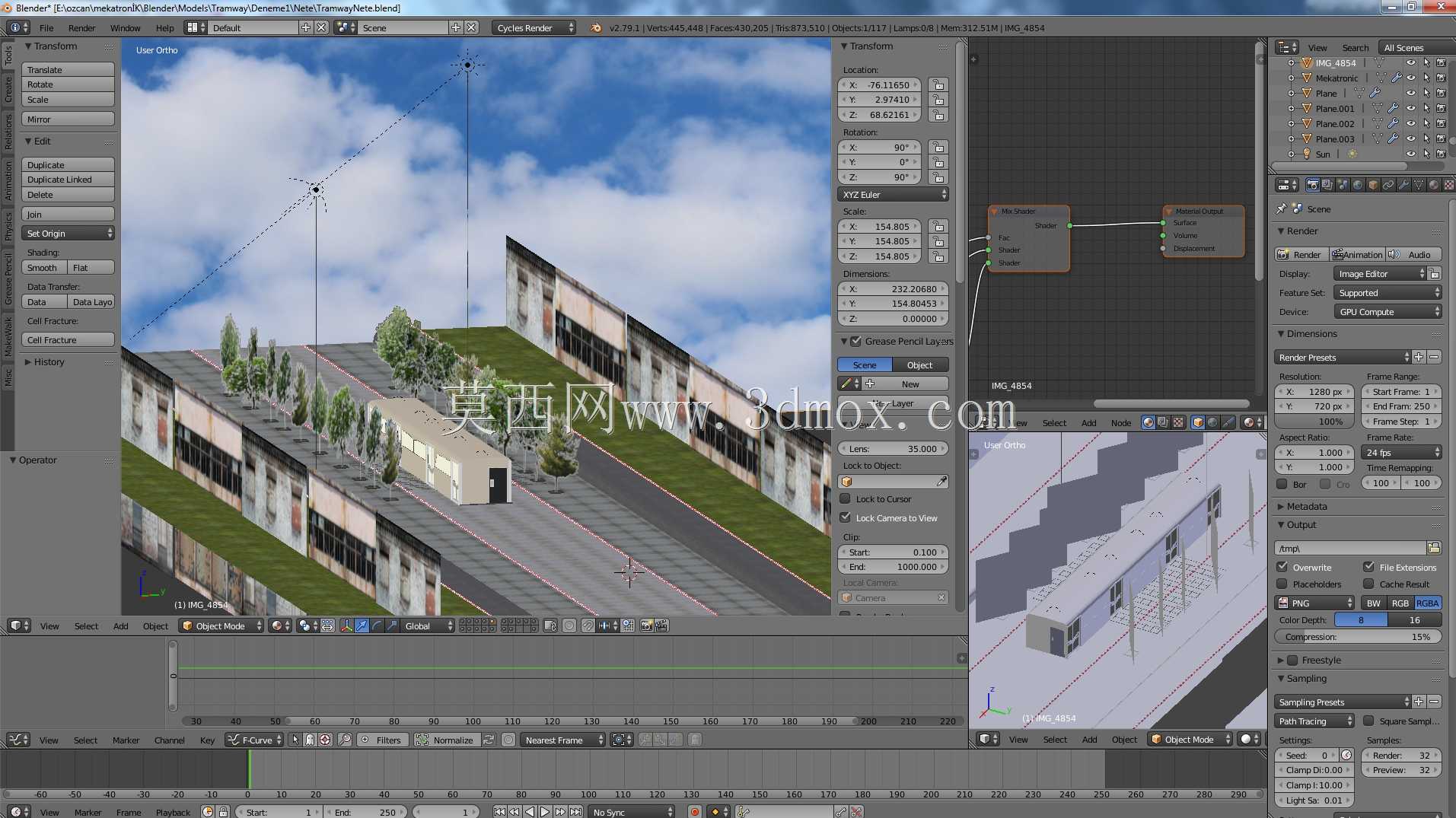Open the World properties tab icon
1456x818 pixels.
click(1358, 185)
